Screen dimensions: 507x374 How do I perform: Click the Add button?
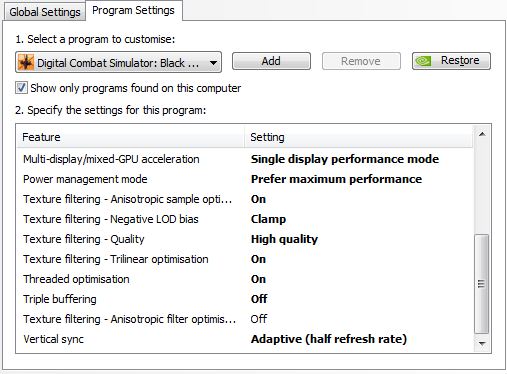pyautogui.click(x=271, y=61)
